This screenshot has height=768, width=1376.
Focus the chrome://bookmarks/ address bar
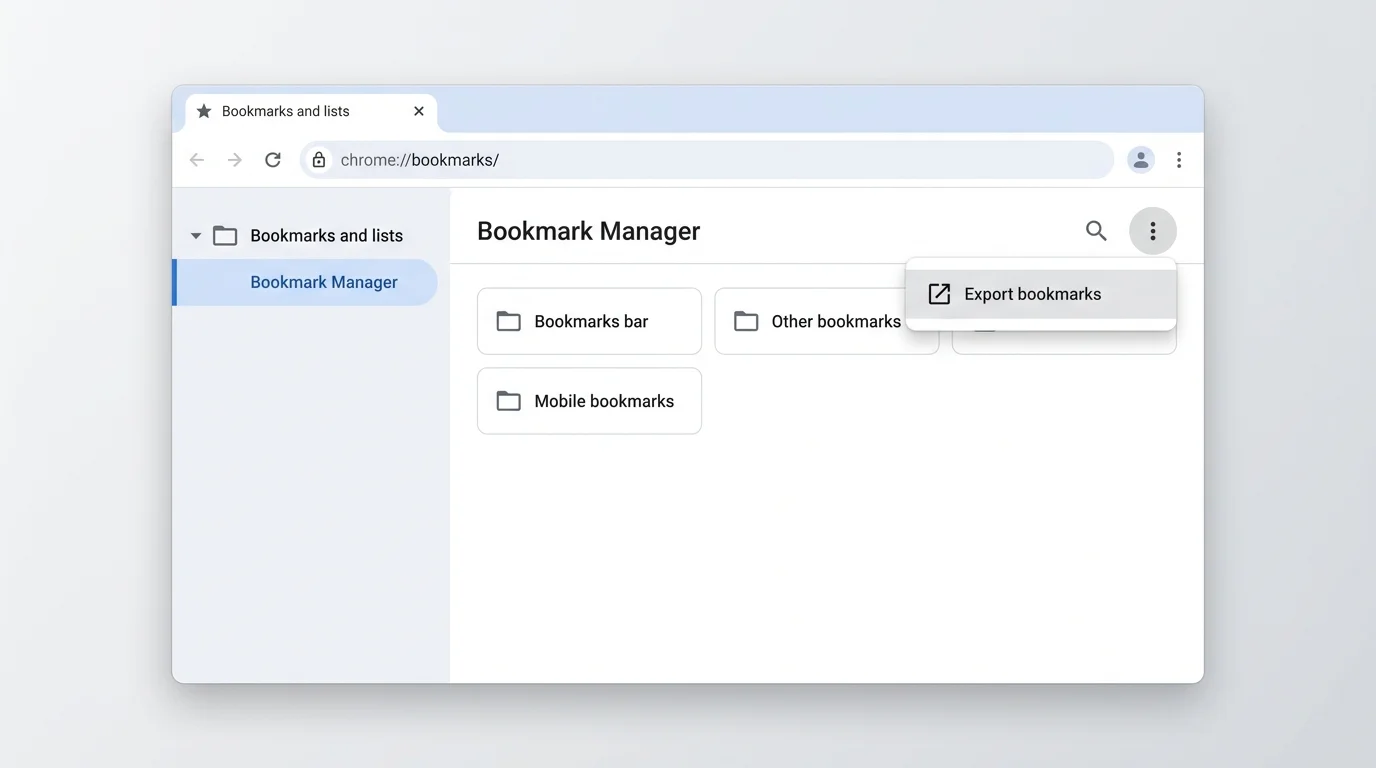pos(707,160)
